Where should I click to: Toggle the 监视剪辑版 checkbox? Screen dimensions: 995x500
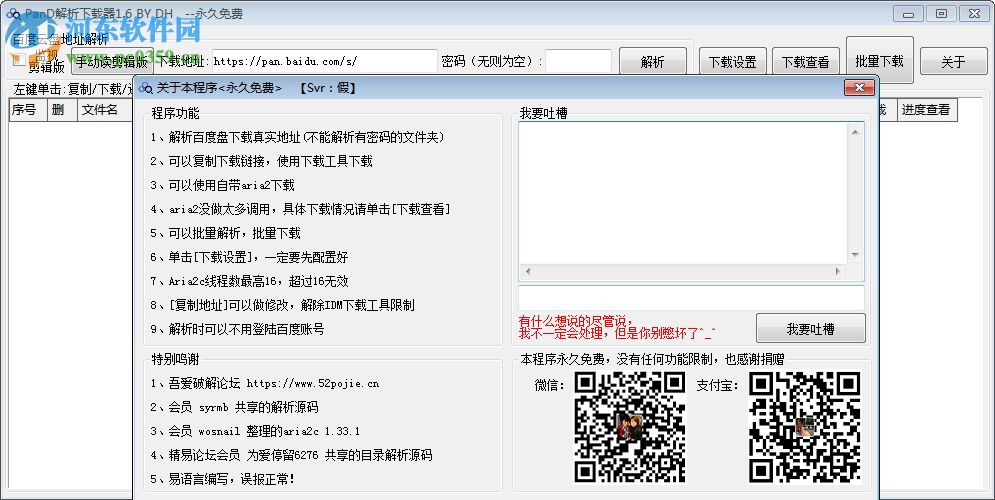click(19, 60)
